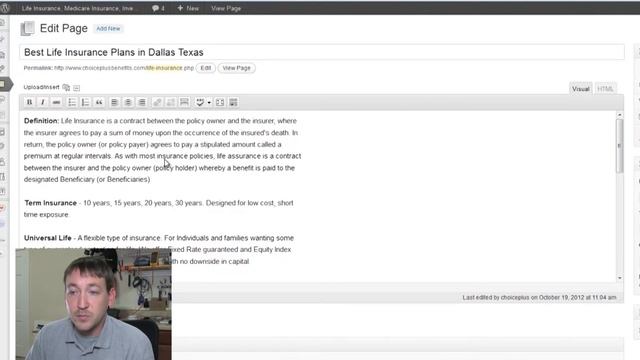Click the Pages icon in the left sidebar
Viewport: 640px width, 360px height.
click(x=3, y=84)
